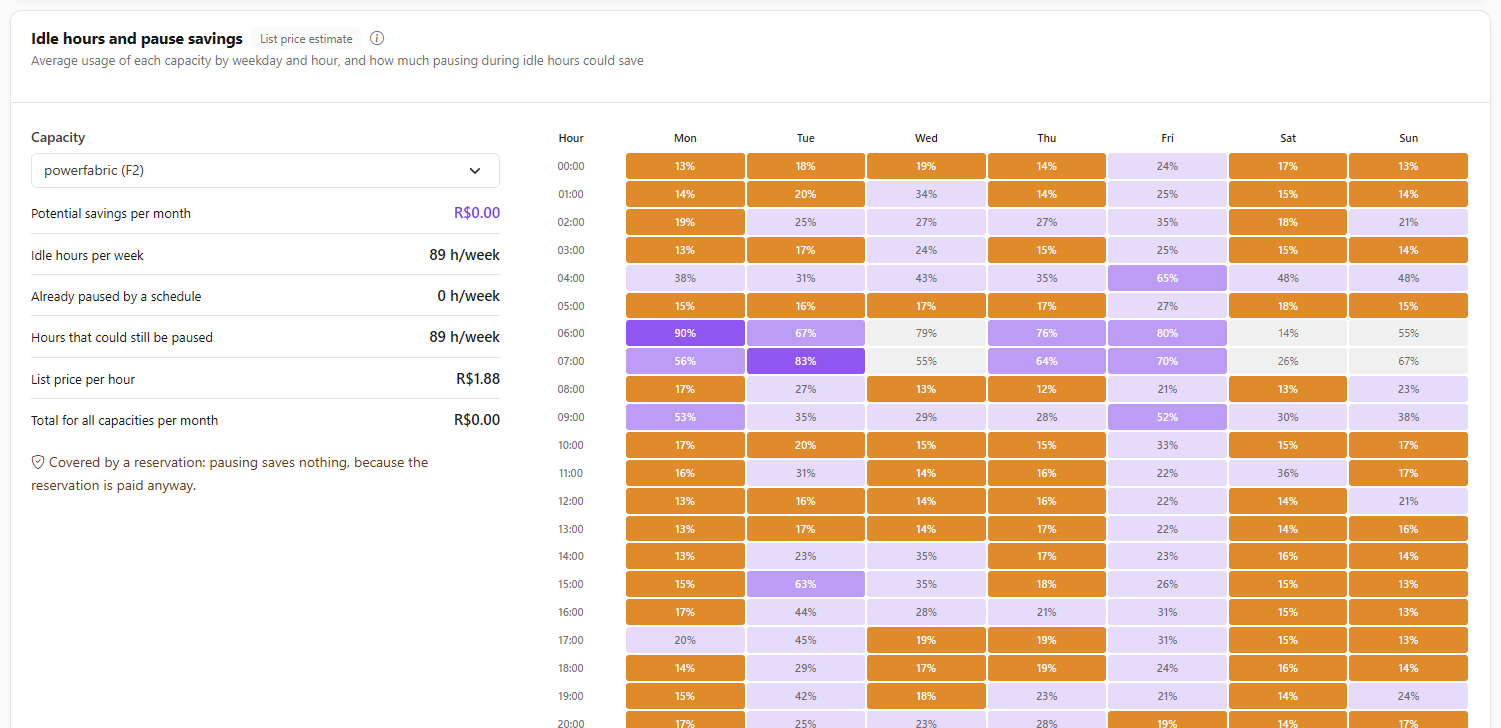Click the 15:00 hour row label

[x=571, y=584]
